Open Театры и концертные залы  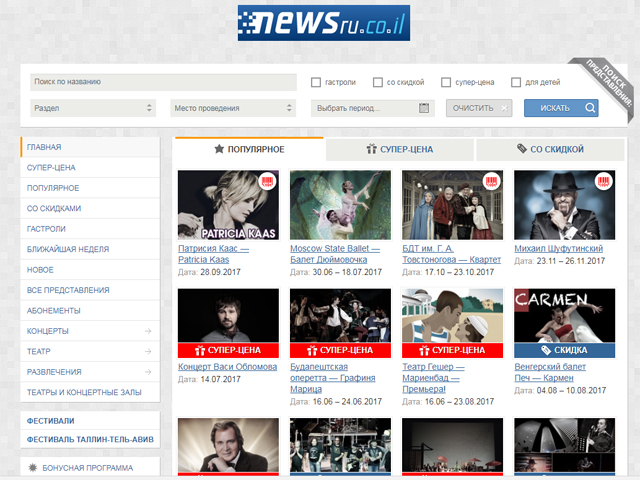click(x=90, y=392)
